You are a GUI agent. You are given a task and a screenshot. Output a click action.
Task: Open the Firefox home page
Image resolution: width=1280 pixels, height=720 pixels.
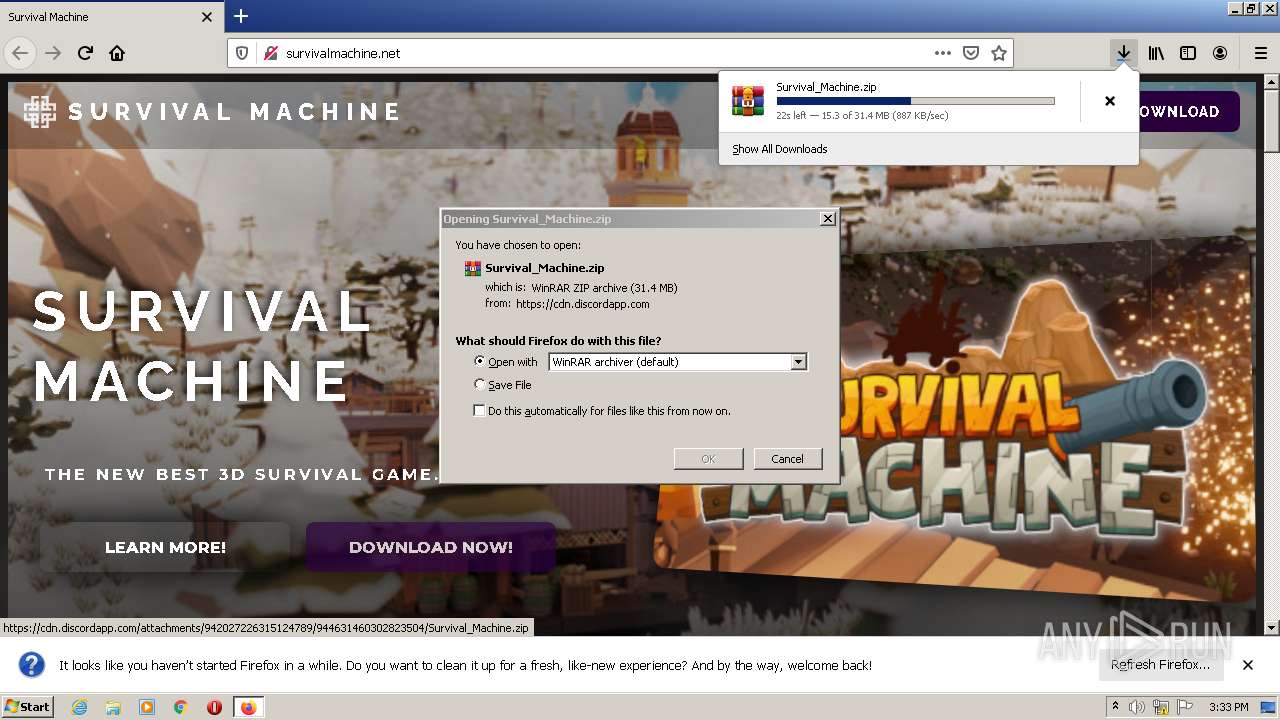pyautogui.click(x=117, y=53)
